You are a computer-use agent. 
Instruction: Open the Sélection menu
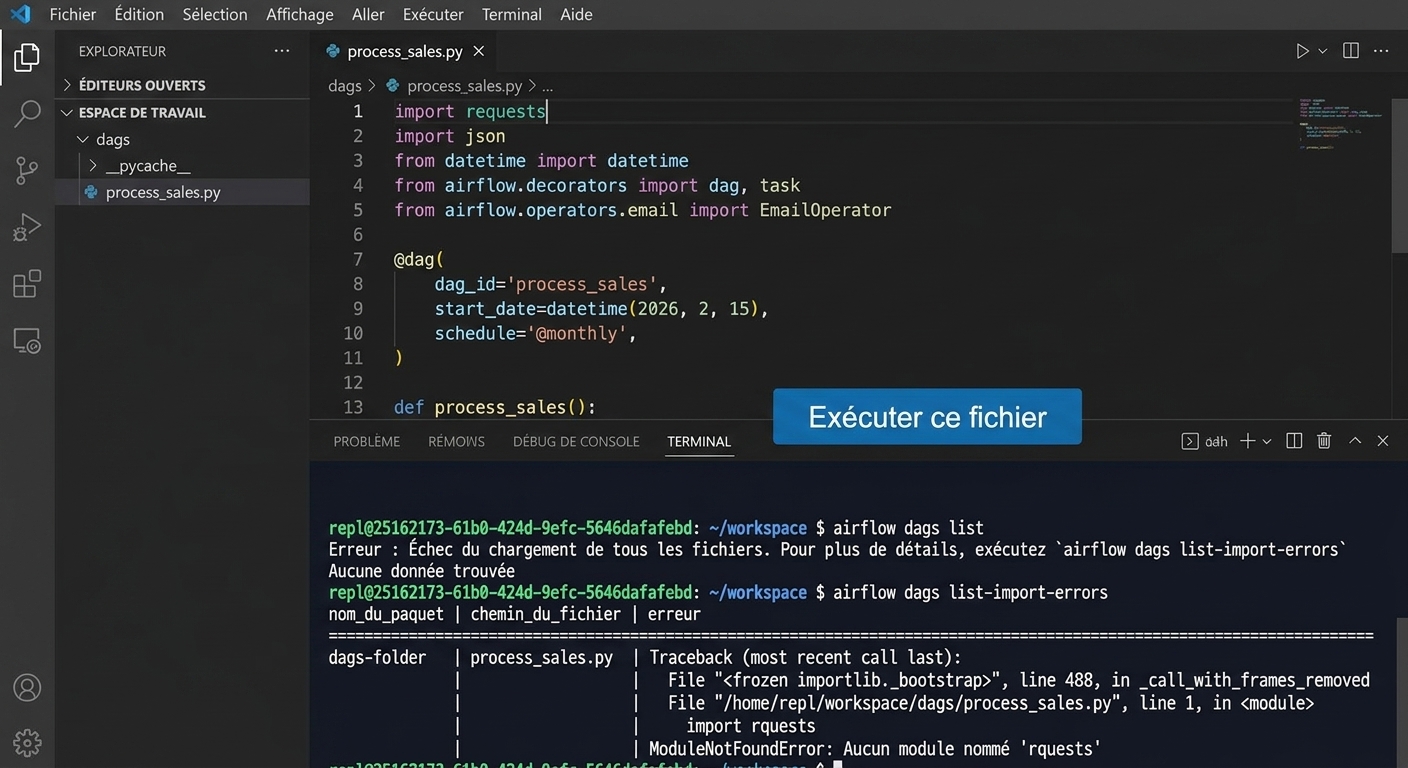pyautogui.click(x=215, y=14)
